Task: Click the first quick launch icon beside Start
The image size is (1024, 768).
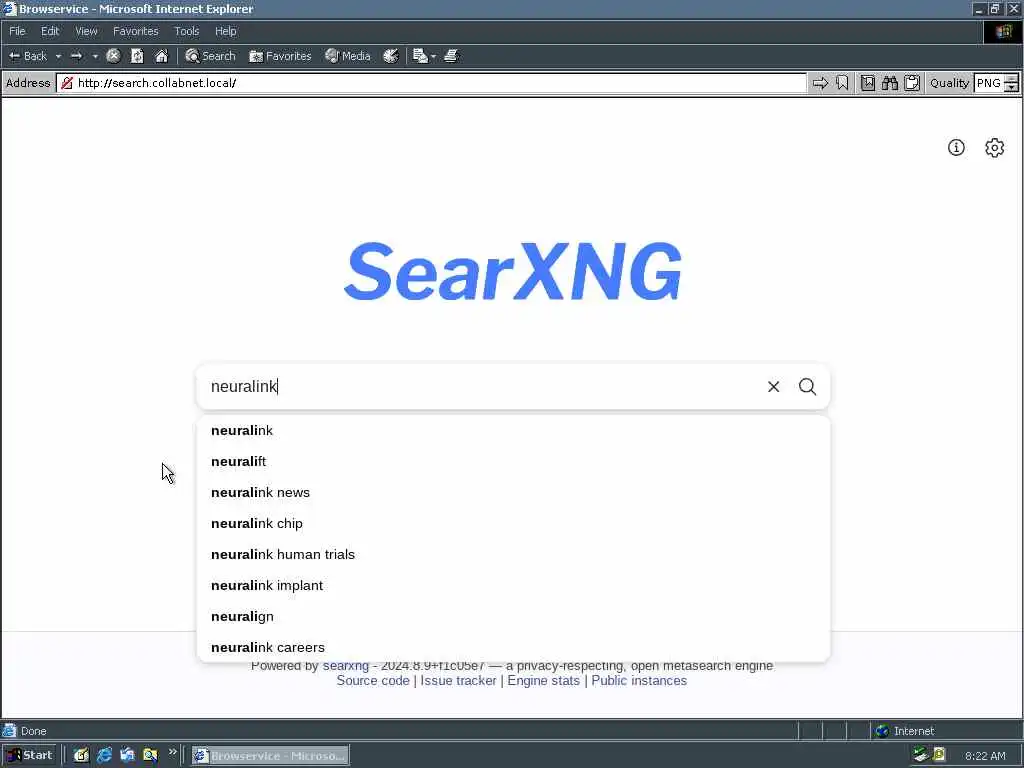Action: (x=81, y=756)
